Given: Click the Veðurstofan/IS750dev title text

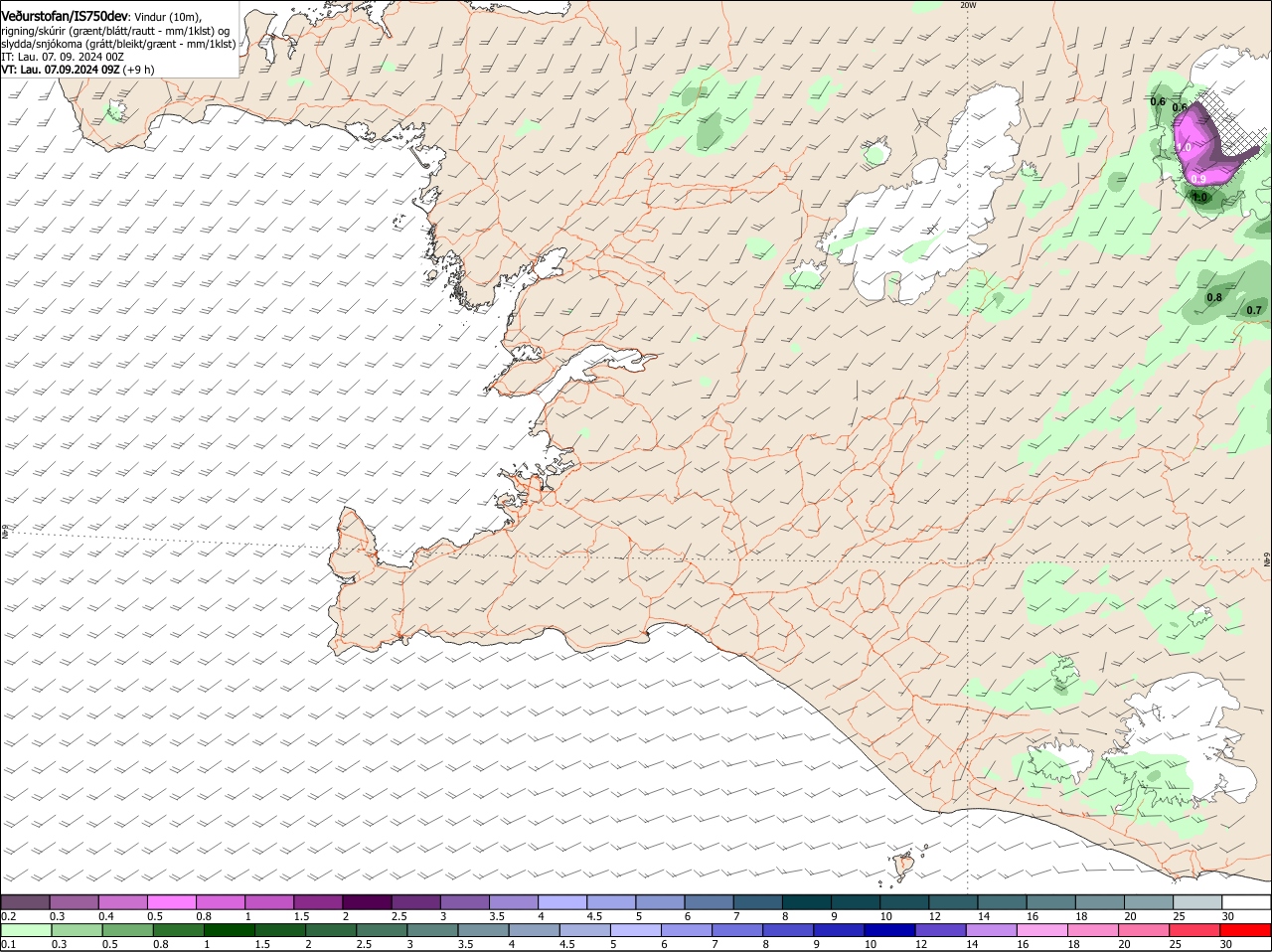Looking at the screenshot, I should point(65,16).
